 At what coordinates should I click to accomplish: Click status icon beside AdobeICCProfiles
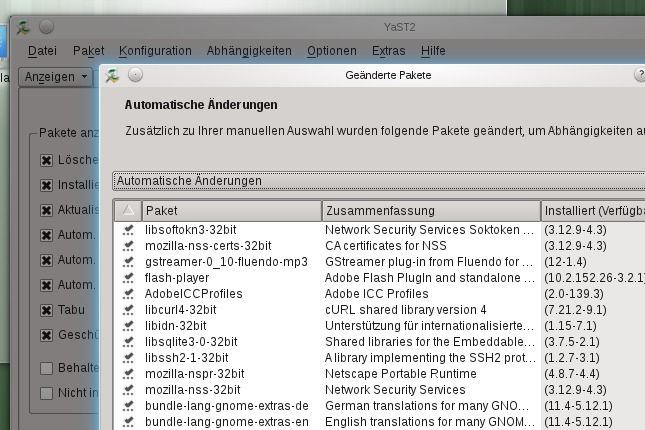coord(128,294)
